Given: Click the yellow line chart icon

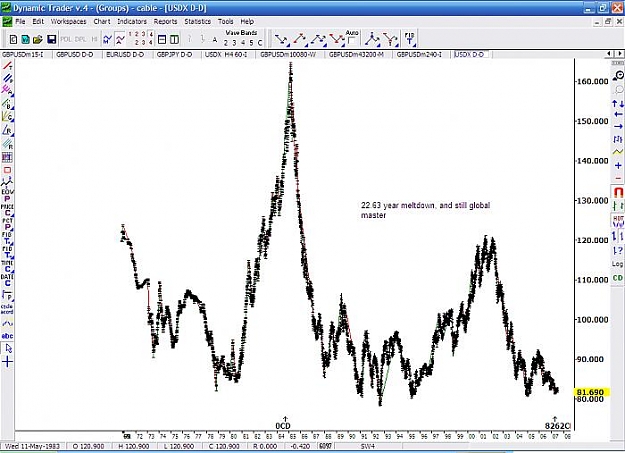Looking at the screenshot, I should [x=618, y=152].
